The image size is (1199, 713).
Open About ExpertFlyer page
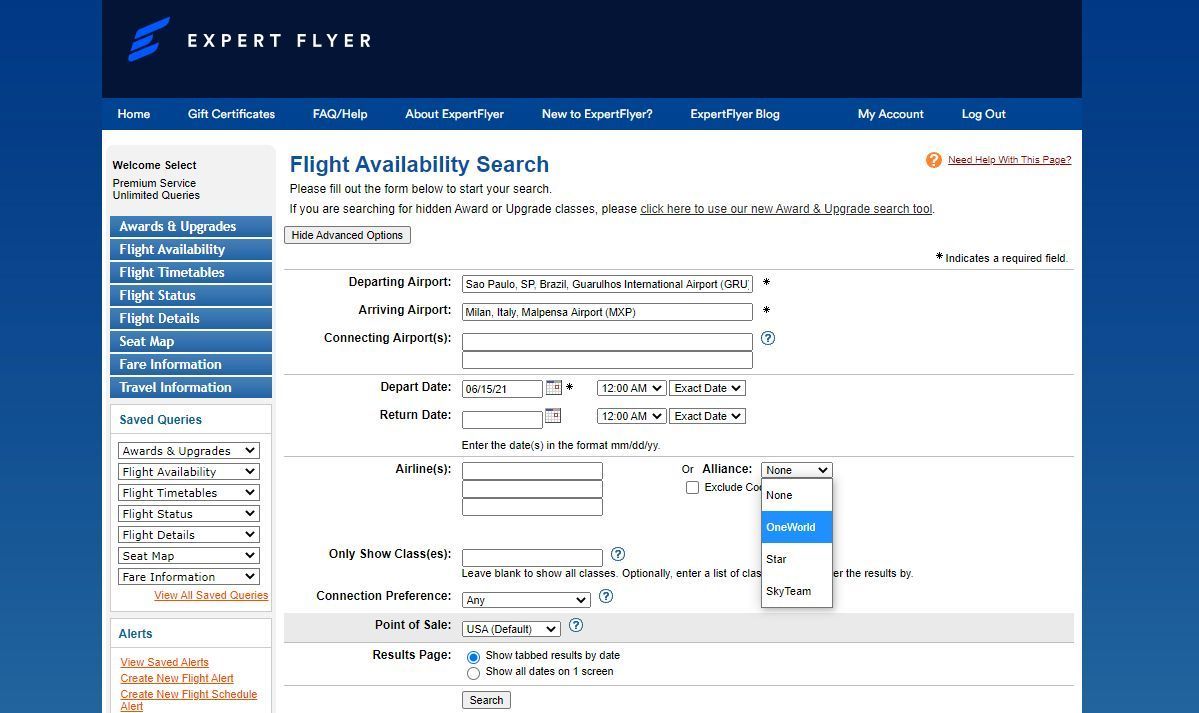454,114
